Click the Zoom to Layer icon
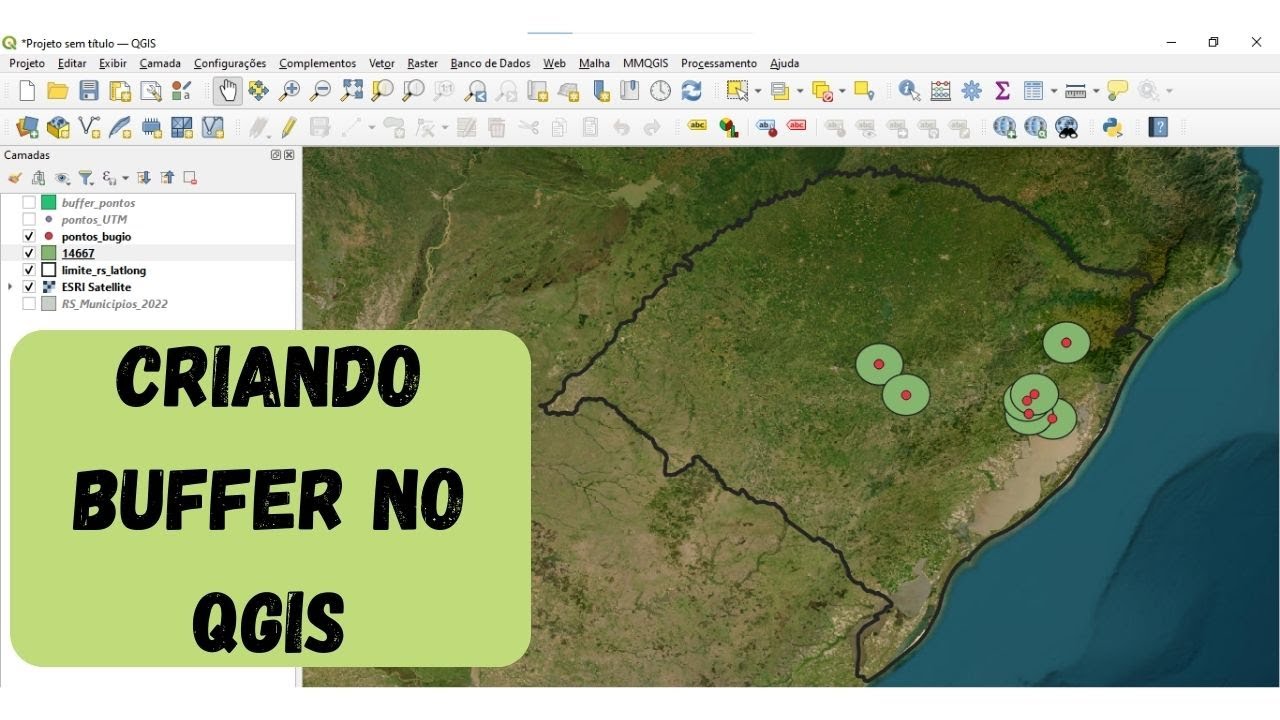The image size is (1280, 720). point(413,91)
